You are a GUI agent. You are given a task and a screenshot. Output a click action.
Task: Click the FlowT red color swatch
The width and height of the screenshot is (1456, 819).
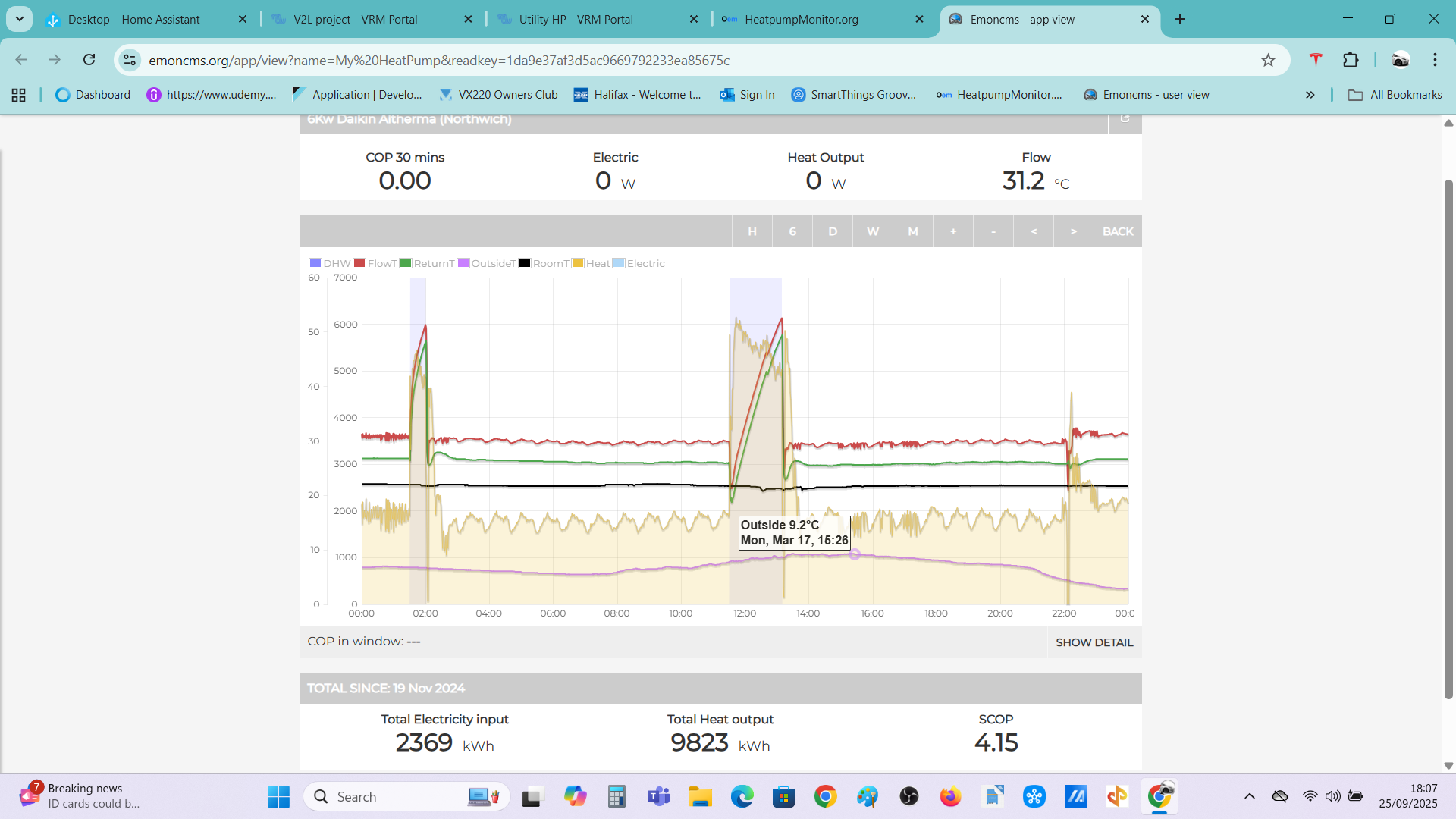pyautogui.click(x=359, y=263)
